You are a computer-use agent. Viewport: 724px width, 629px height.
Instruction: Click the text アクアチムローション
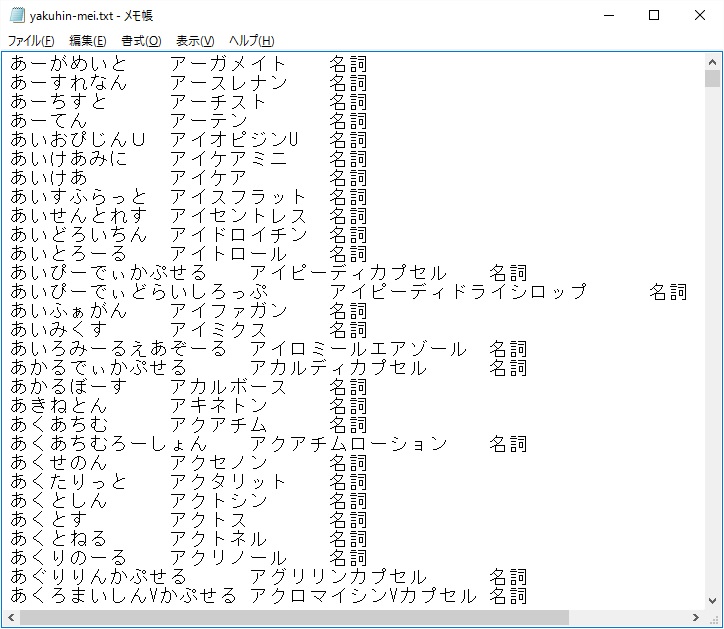click(349, 444)
